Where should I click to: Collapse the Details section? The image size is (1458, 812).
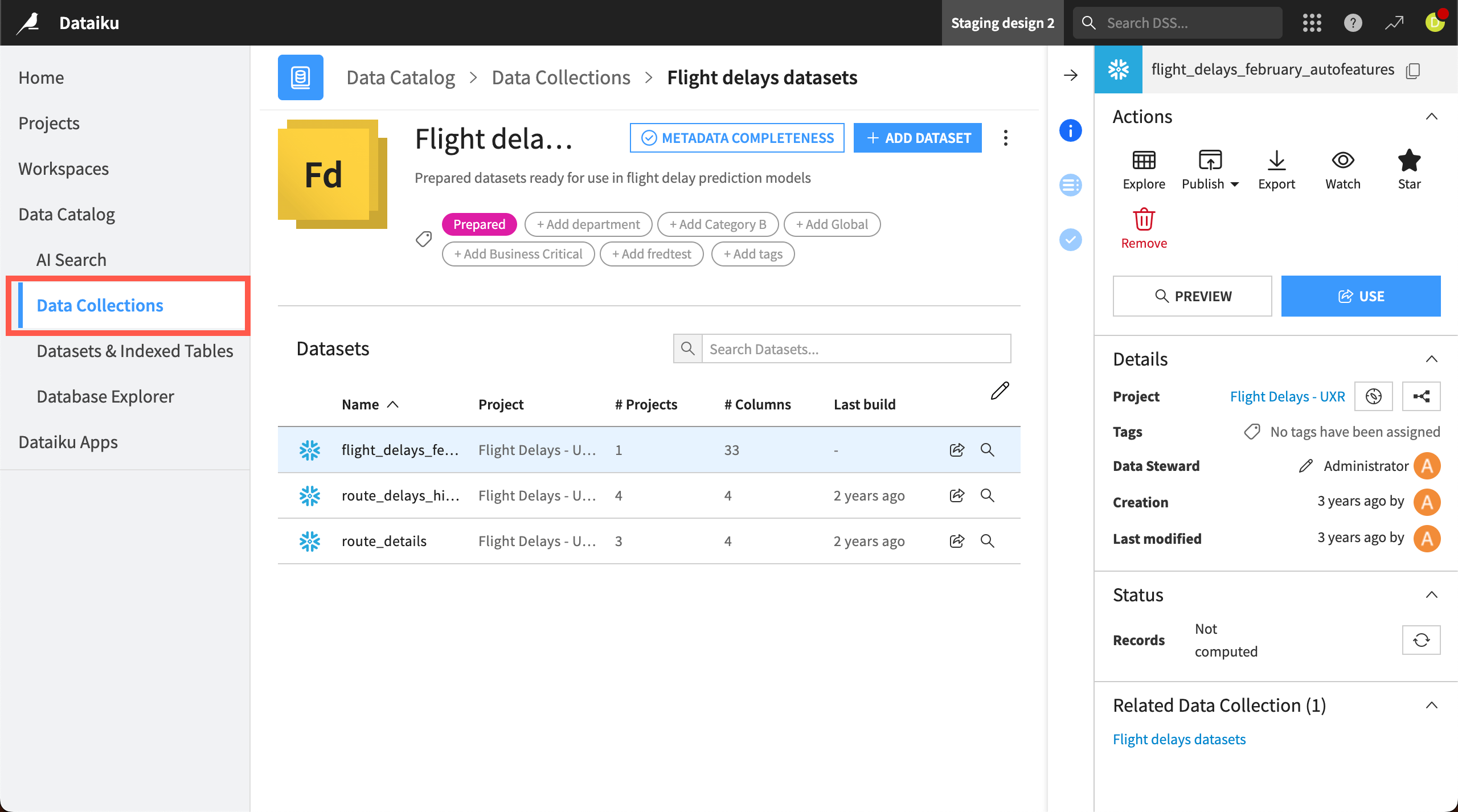point(1432,359)
